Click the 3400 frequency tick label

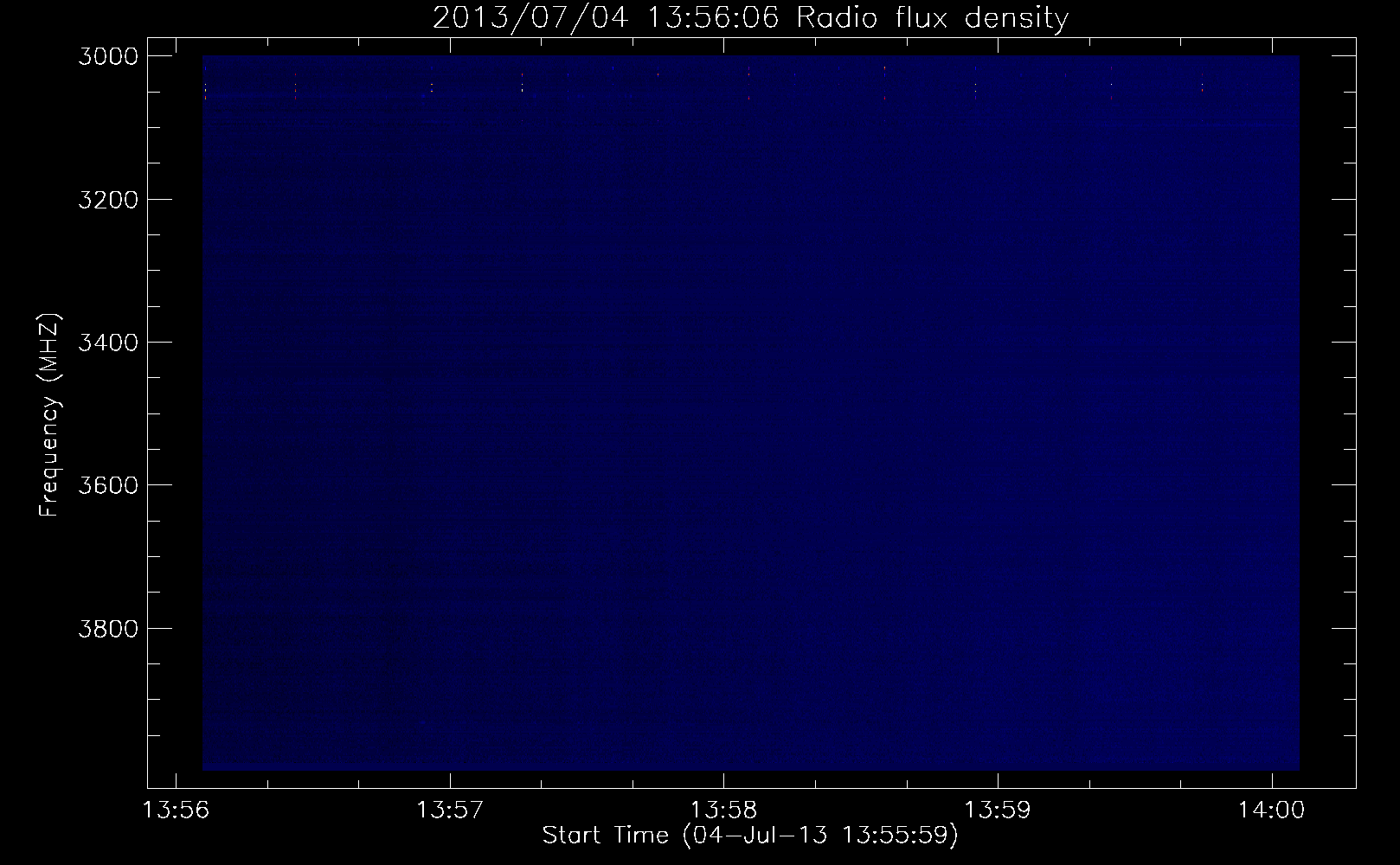click(x=107, y=342)
